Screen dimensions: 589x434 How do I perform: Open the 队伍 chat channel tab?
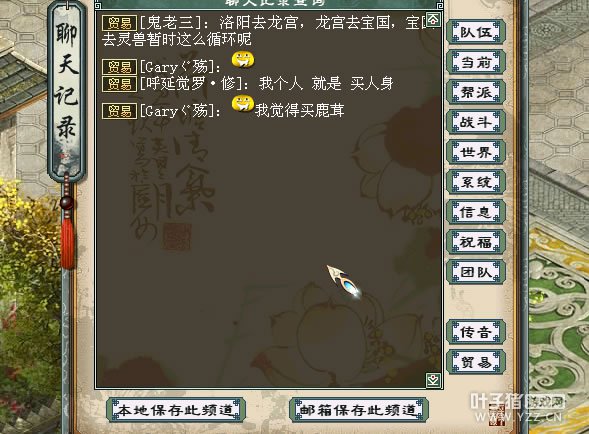coord(476,32)
